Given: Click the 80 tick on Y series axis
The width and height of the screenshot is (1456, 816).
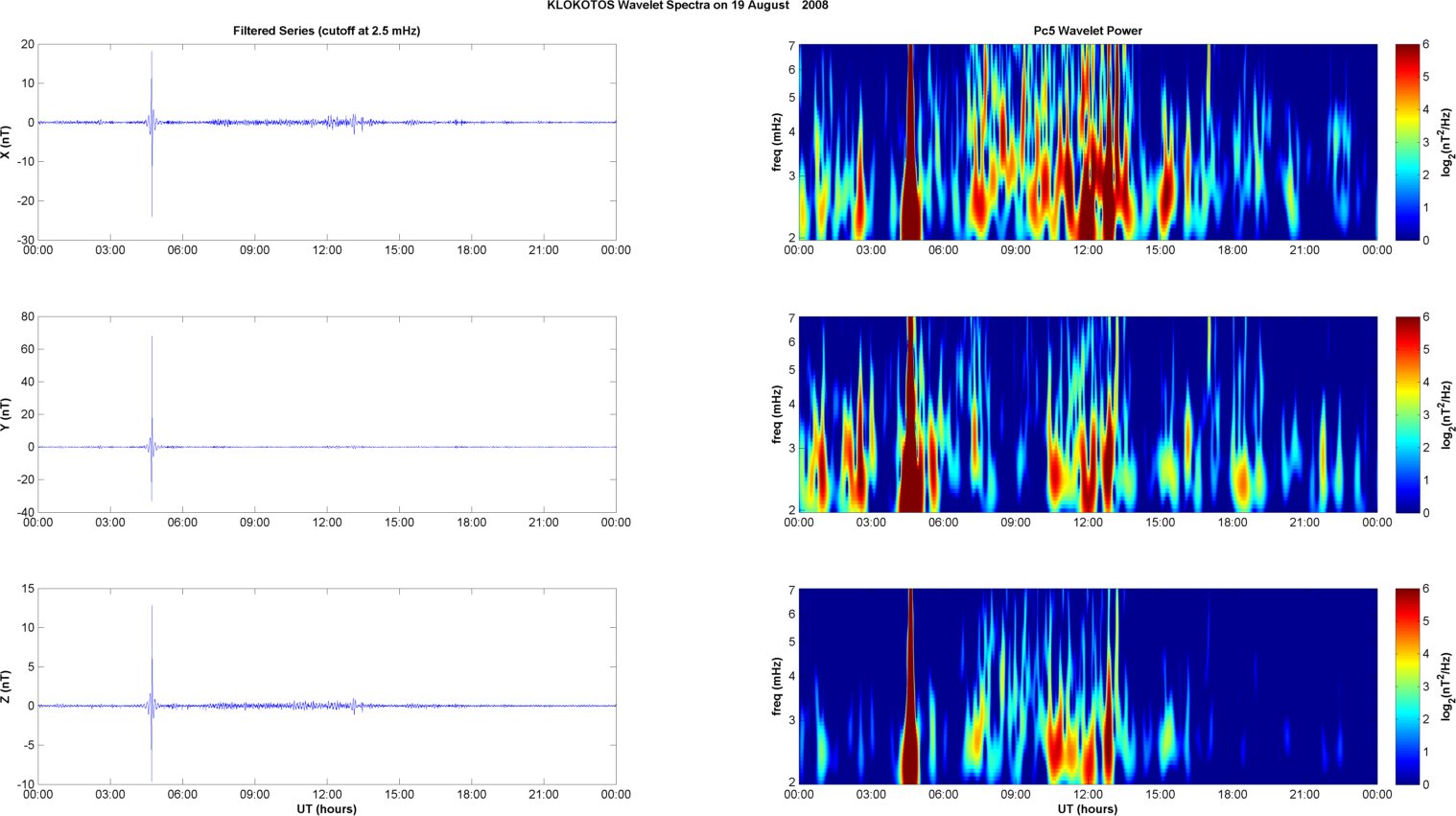Looking at the screenshot, I should [x=27, y=317].
